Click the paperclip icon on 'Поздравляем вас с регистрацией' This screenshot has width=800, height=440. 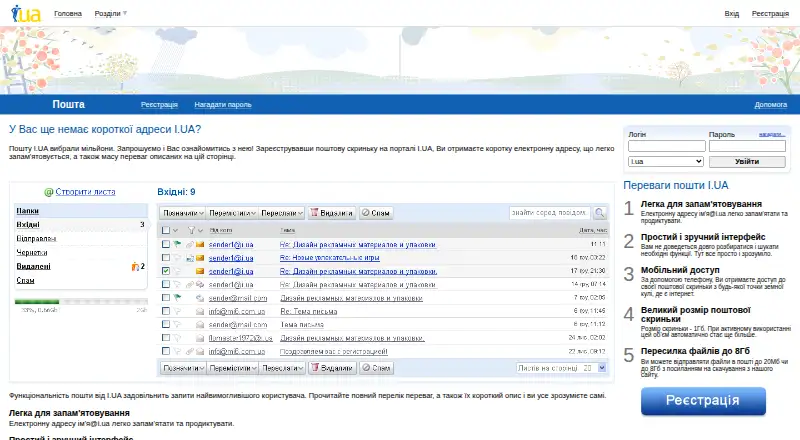tap(189, 351)
